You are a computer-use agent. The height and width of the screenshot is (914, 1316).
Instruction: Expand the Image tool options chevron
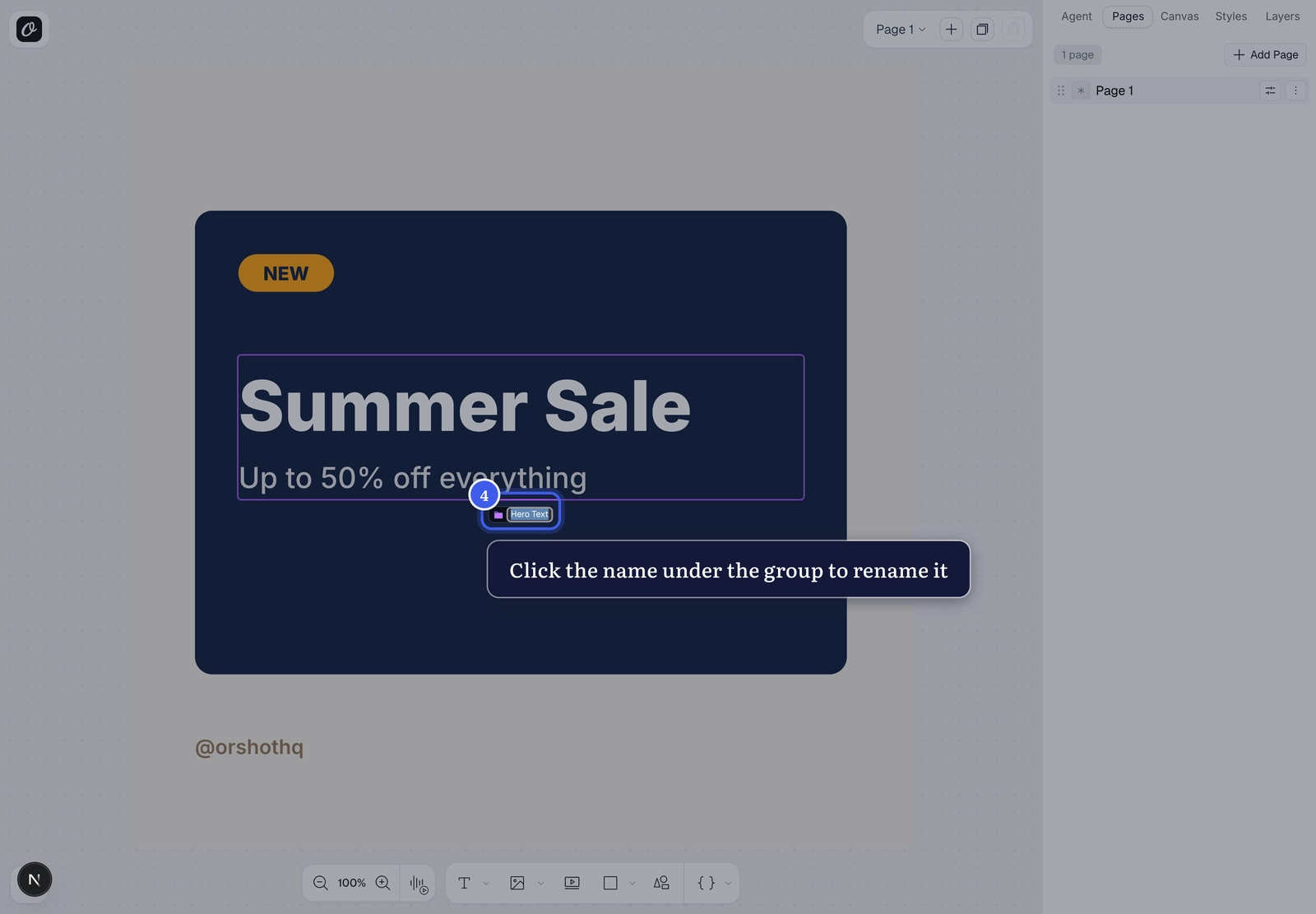click(540, 884)
